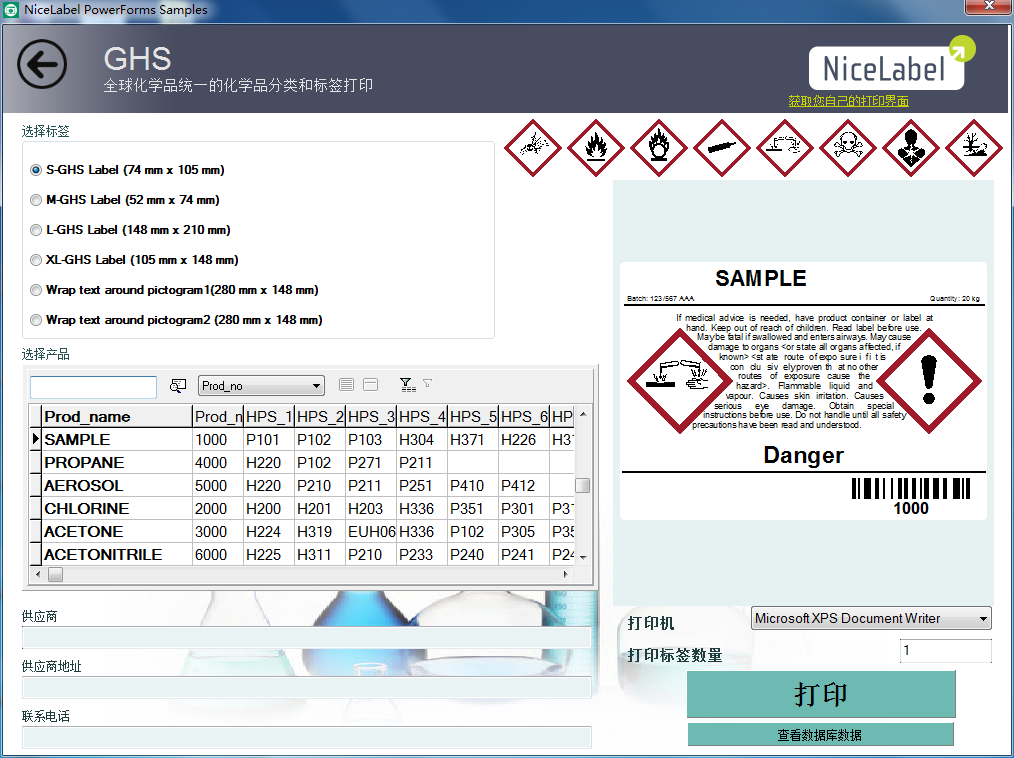Viewport: 1014px width, 758px height.
Task: Select the skull and crossbones pictogram
Action: 848,148
